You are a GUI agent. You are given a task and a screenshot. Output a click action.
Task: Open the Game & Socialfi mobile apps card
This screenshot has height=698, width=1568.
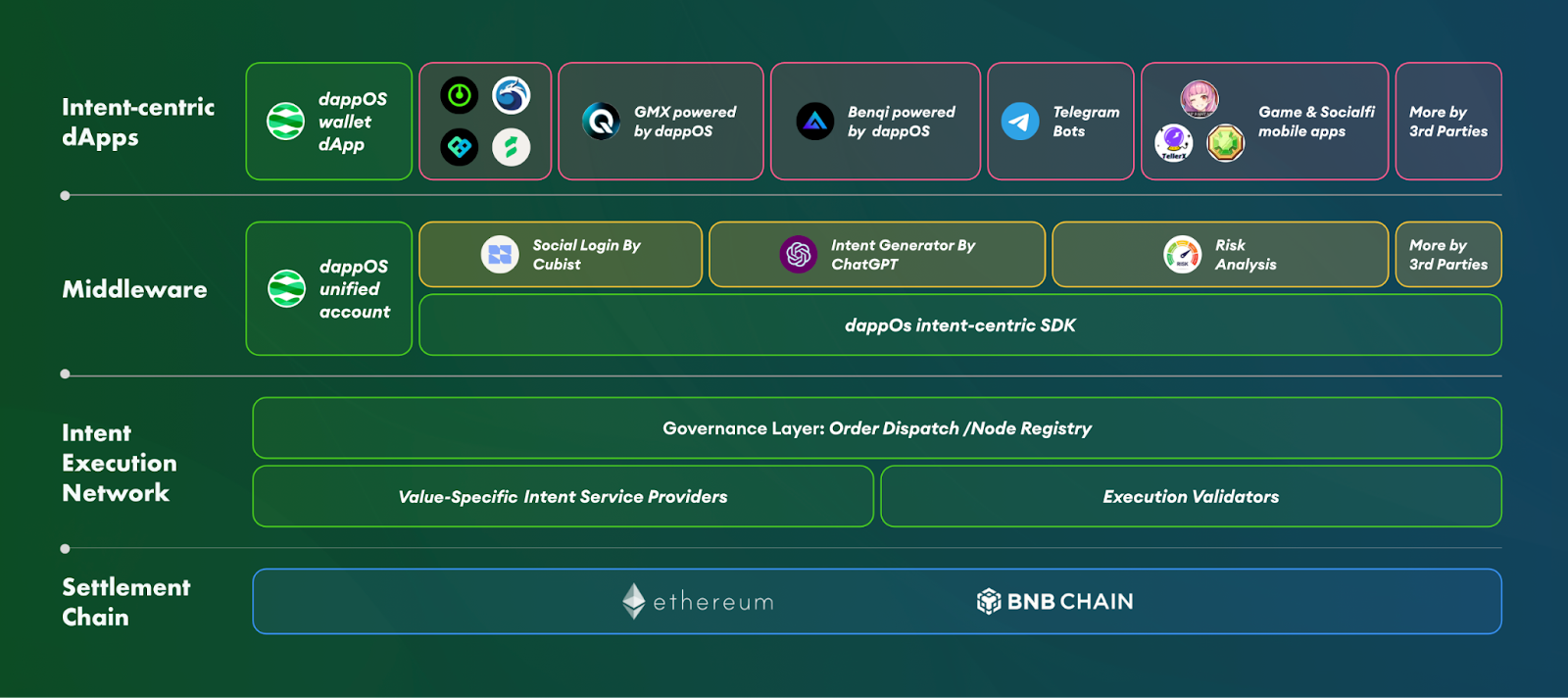1264,122
